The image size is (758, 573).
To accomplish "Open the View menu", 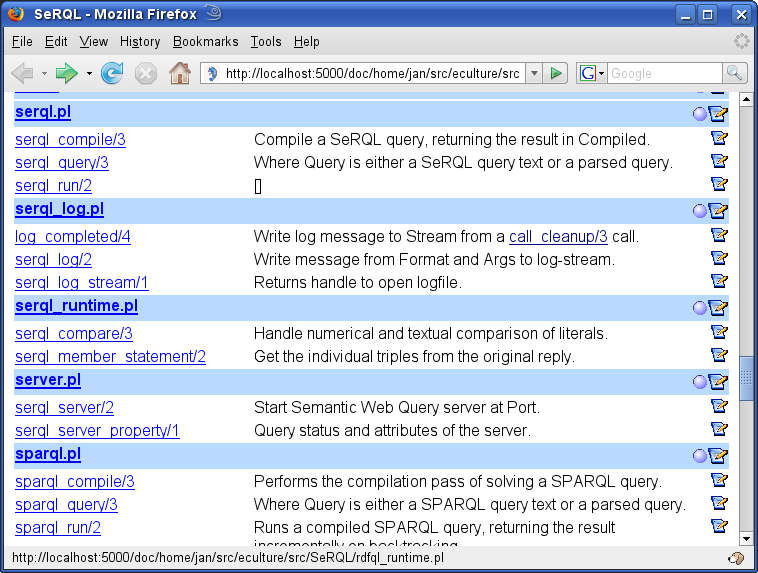I will [94, 42].
